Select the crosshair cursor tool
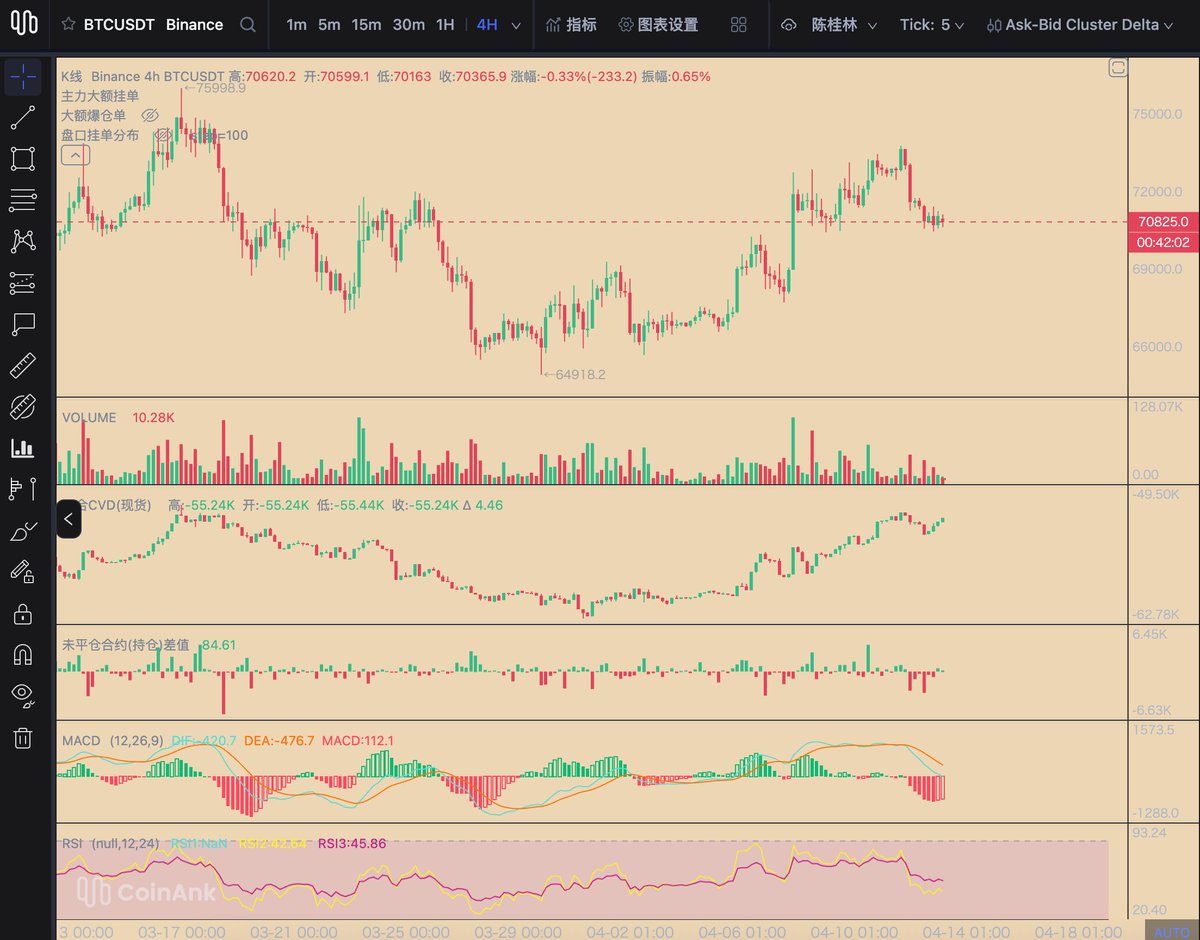 (22, 77)
